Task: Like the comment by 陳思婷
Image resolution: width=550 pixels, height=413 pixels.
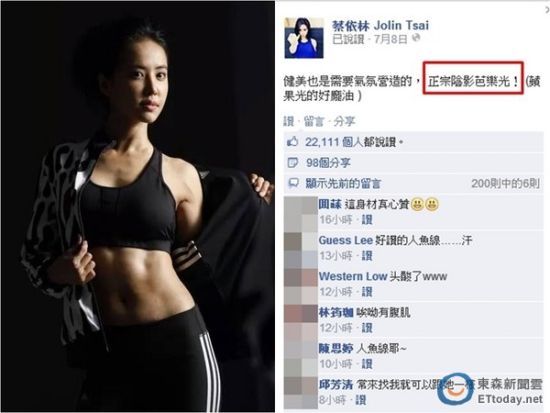Action: click(367, 364)
